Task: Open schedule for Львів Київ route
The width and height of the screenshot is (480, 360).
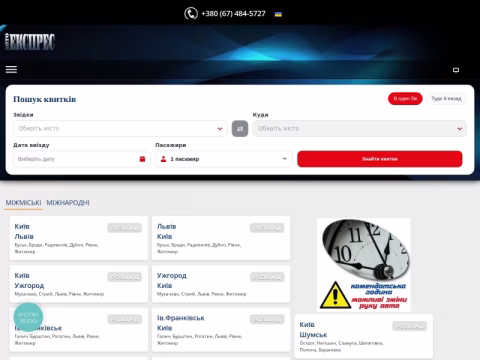Action: (267, 228)
